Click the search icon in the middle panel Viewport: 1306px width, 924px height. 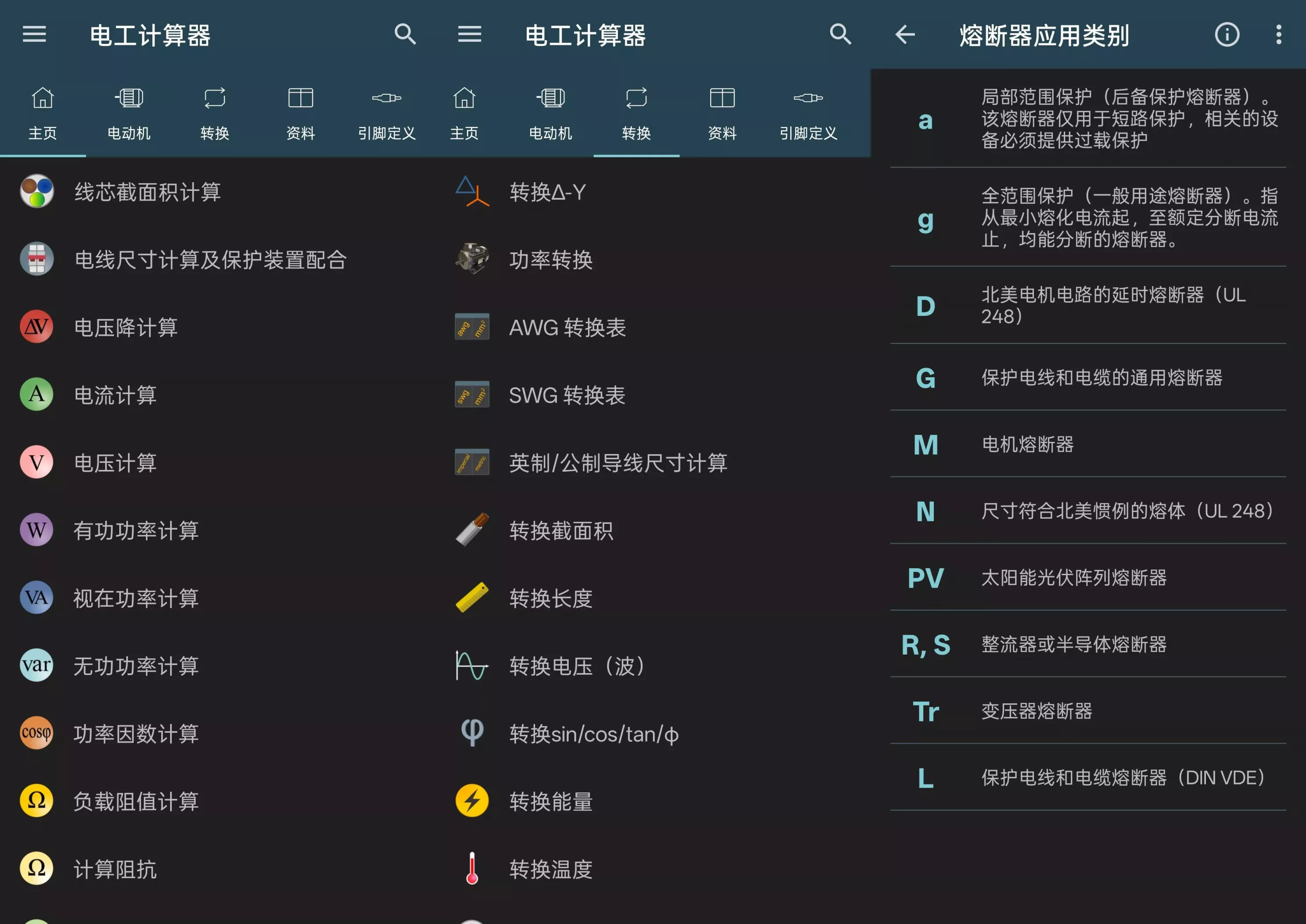click(840, 35)
